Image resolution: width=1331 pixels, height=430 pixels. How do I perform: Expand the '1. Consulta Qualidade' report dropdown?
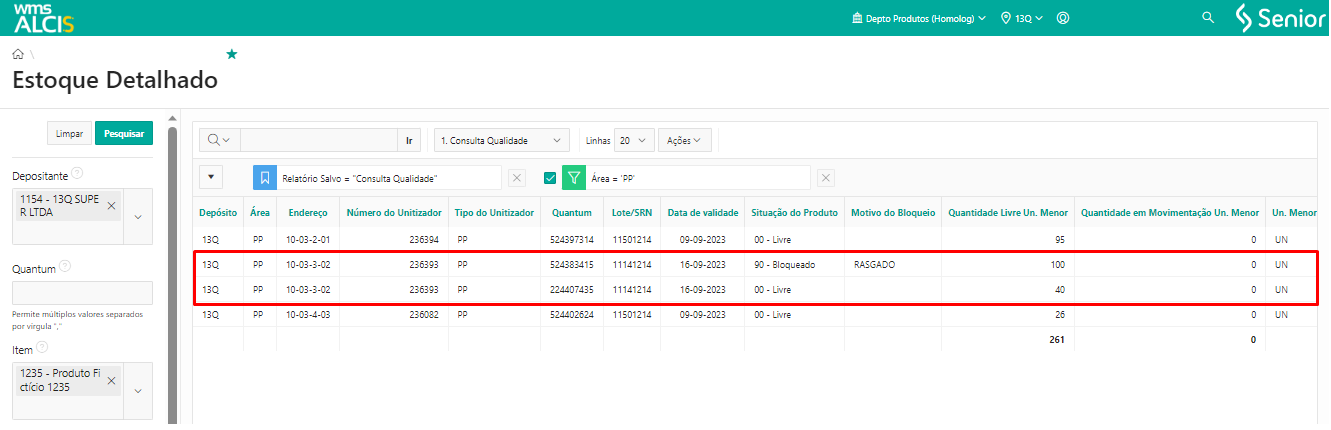[x=502, y=141]
